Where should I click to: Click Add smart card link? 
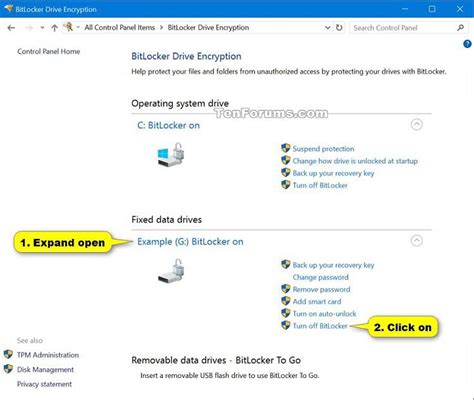[x=317, y=302]
